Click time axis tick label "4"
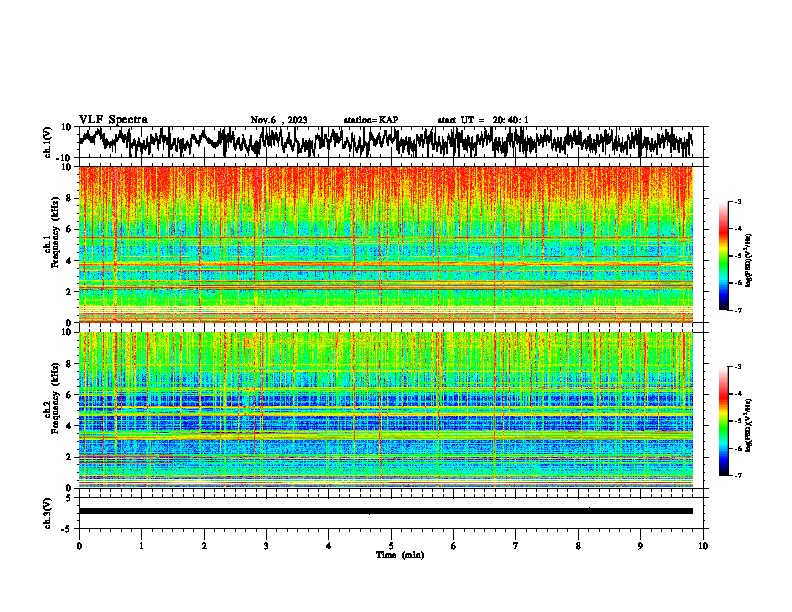The width and height of the screenshot is (792, 612). click(329, 546)
